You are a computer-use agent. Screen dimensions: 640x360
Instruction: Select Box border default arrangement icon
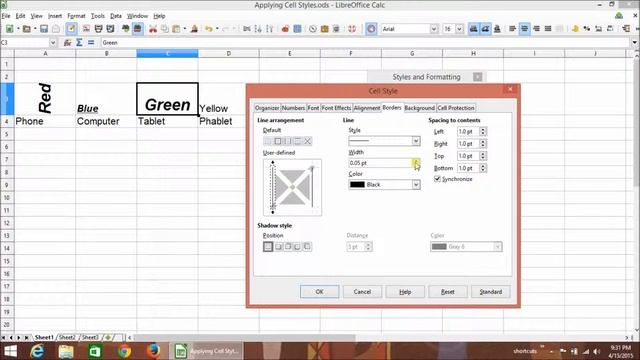(x=278, y=141)
